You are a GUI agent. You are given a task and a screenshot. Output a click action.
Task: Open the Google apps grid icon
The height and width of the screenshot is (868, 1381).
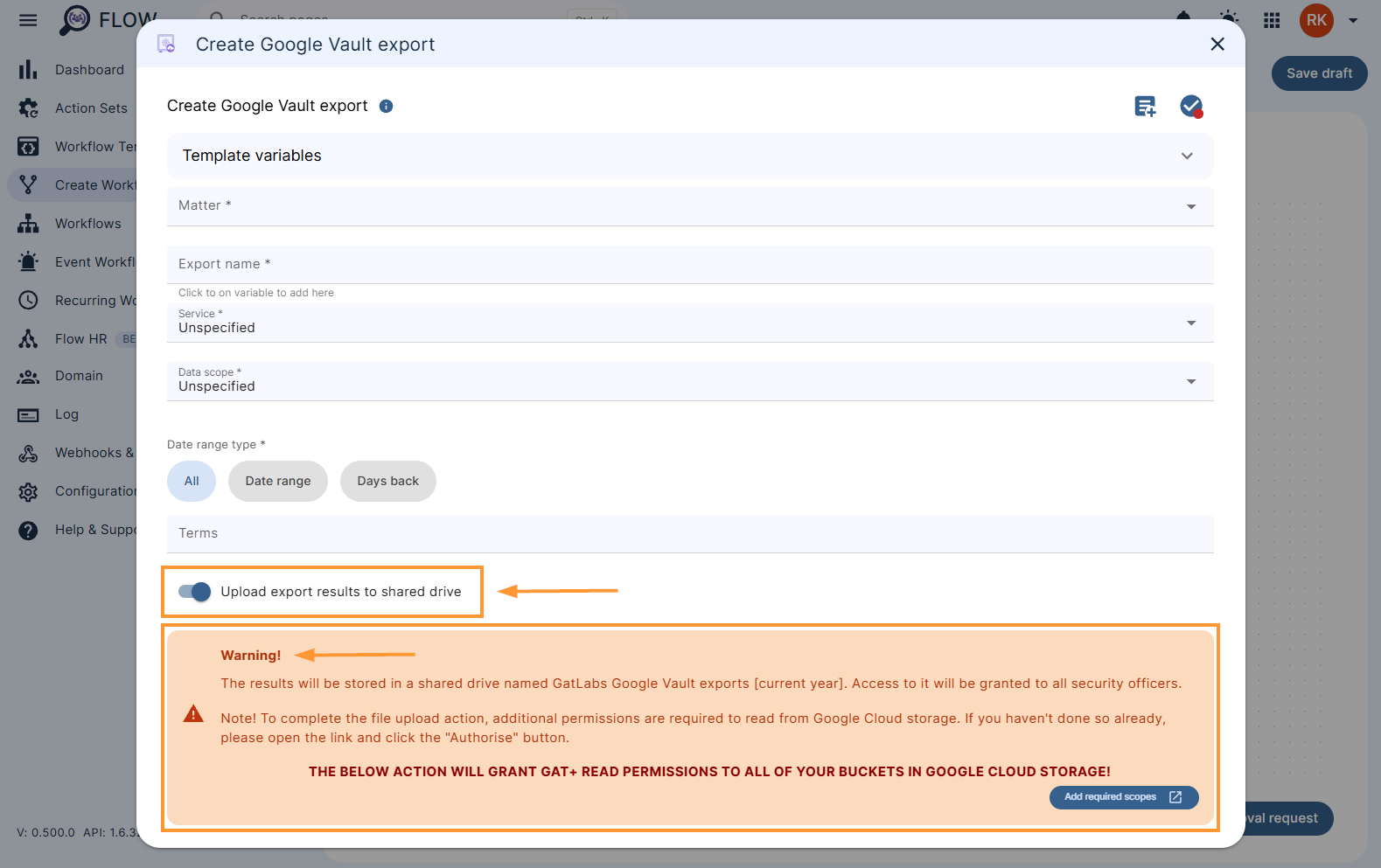click(x=1273, y=20)
